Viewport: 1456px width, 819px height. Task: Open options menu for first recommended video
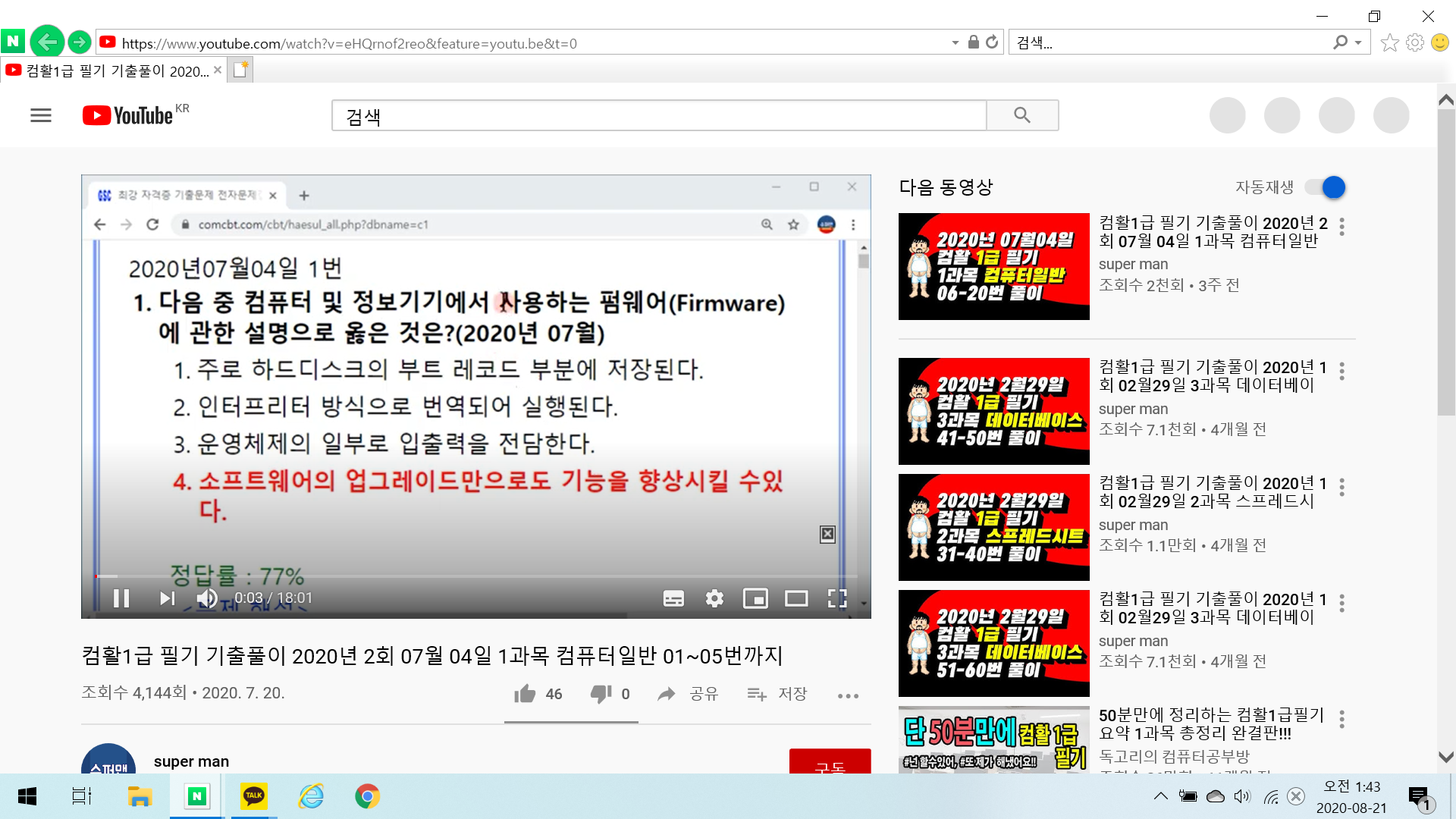coord(1342,227)
